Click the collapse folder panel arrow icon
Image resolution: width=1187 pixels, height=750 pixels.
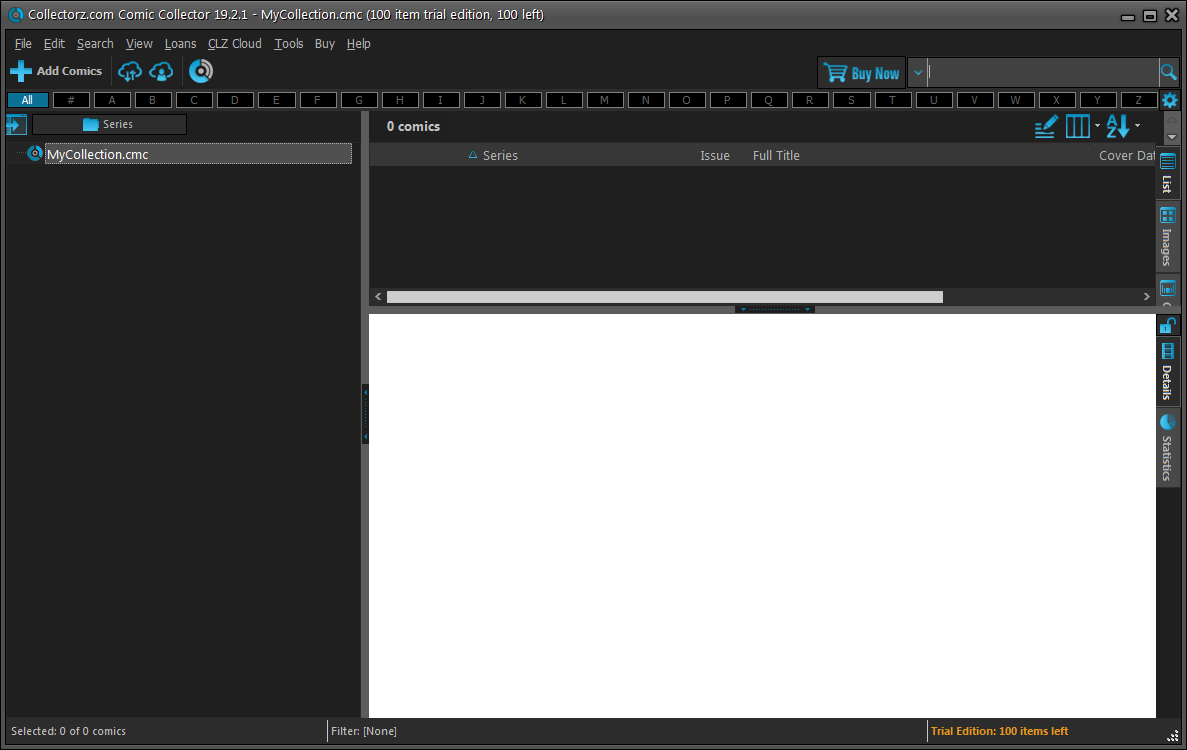click(16, 125)
